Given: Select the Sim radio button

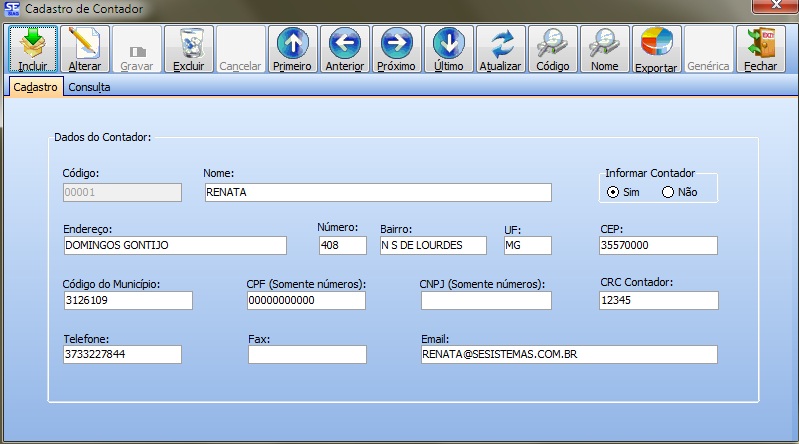Looking at the screenshot, I should coord(613,192).
